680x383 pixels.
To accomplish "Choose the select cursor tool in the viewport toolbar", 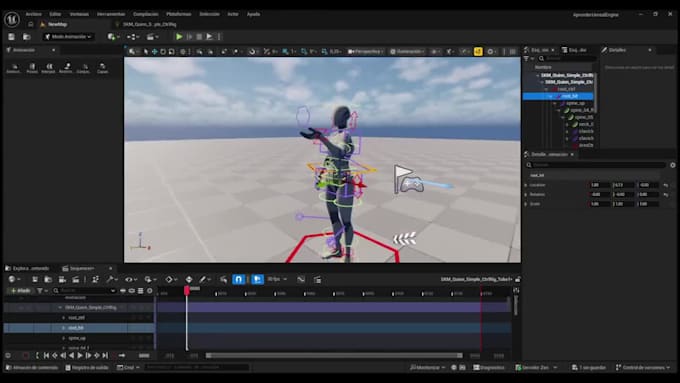I will pyautogui.click(x=146, y=52).
